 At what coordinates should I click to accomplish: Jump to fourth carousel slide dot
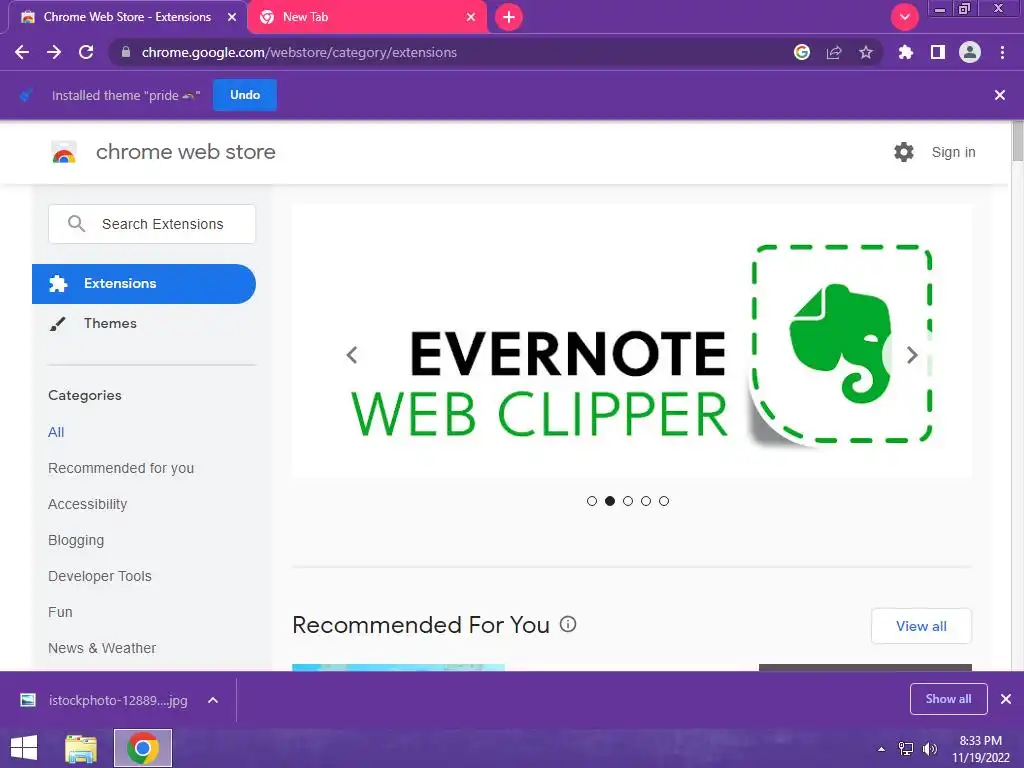[646, 501]
